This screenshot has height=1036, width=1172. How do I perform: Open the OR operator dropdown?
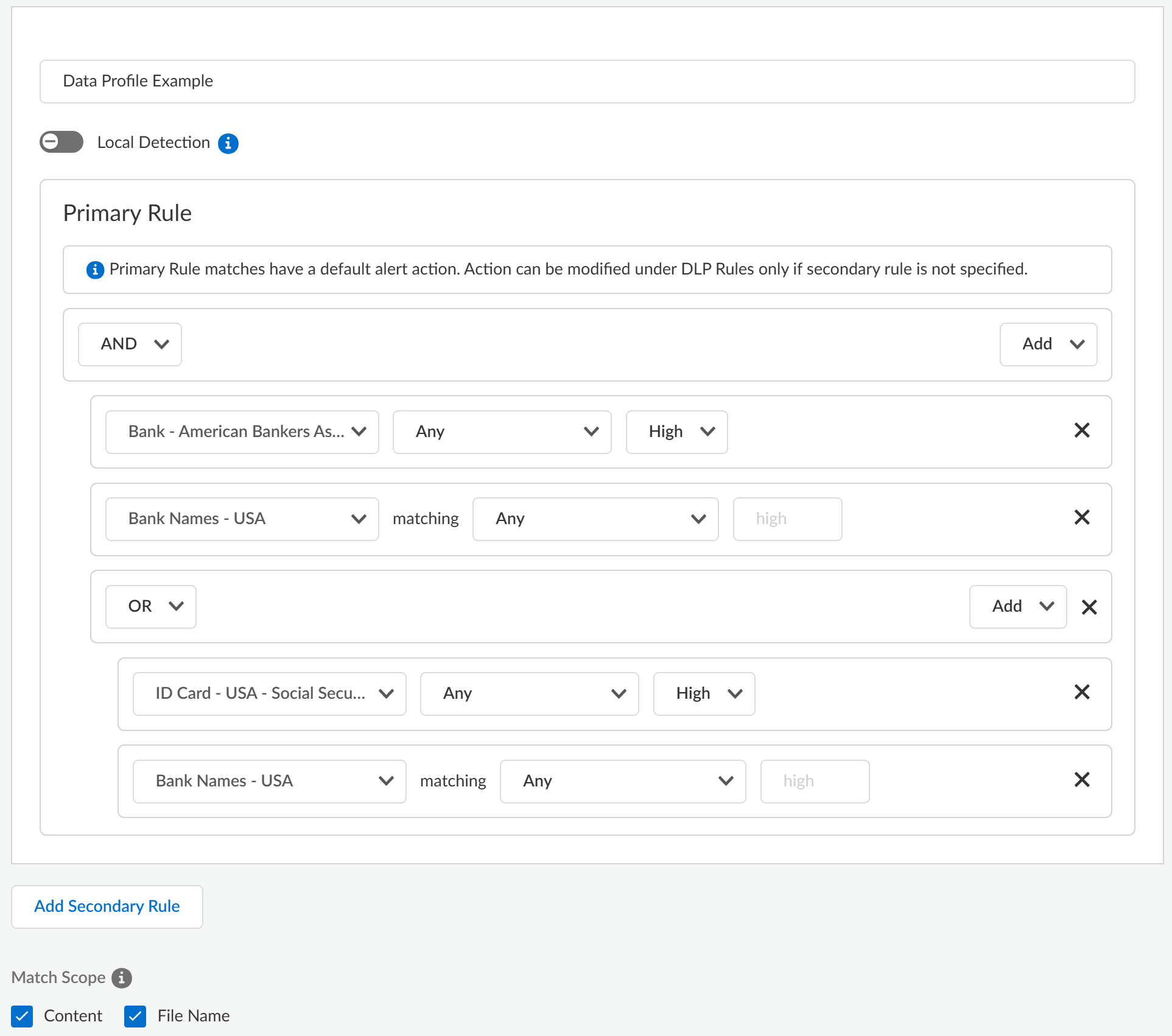pos(150,607)
